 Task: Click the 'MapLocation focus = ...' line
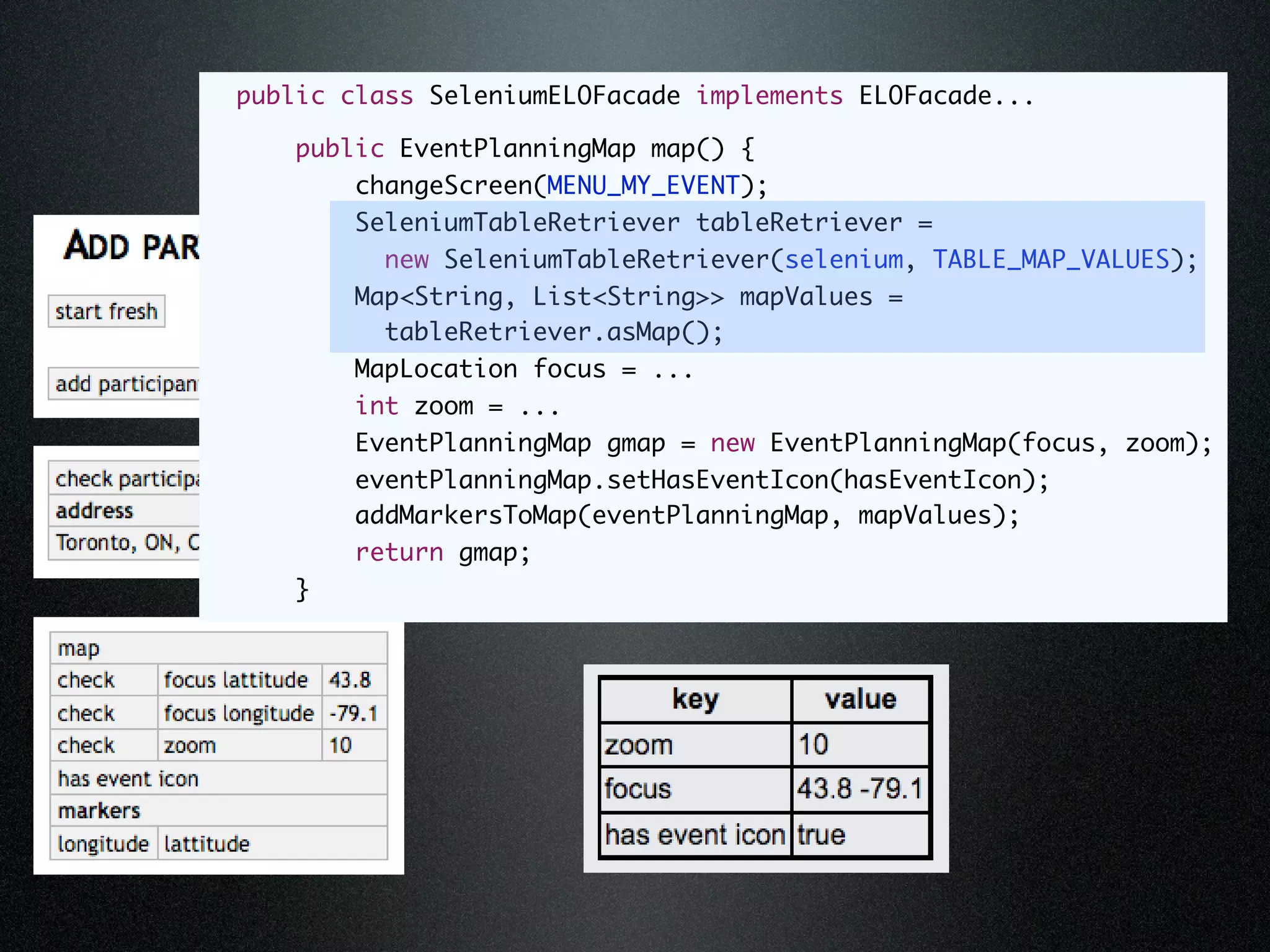pyautogui.click(x=523, y=369)
